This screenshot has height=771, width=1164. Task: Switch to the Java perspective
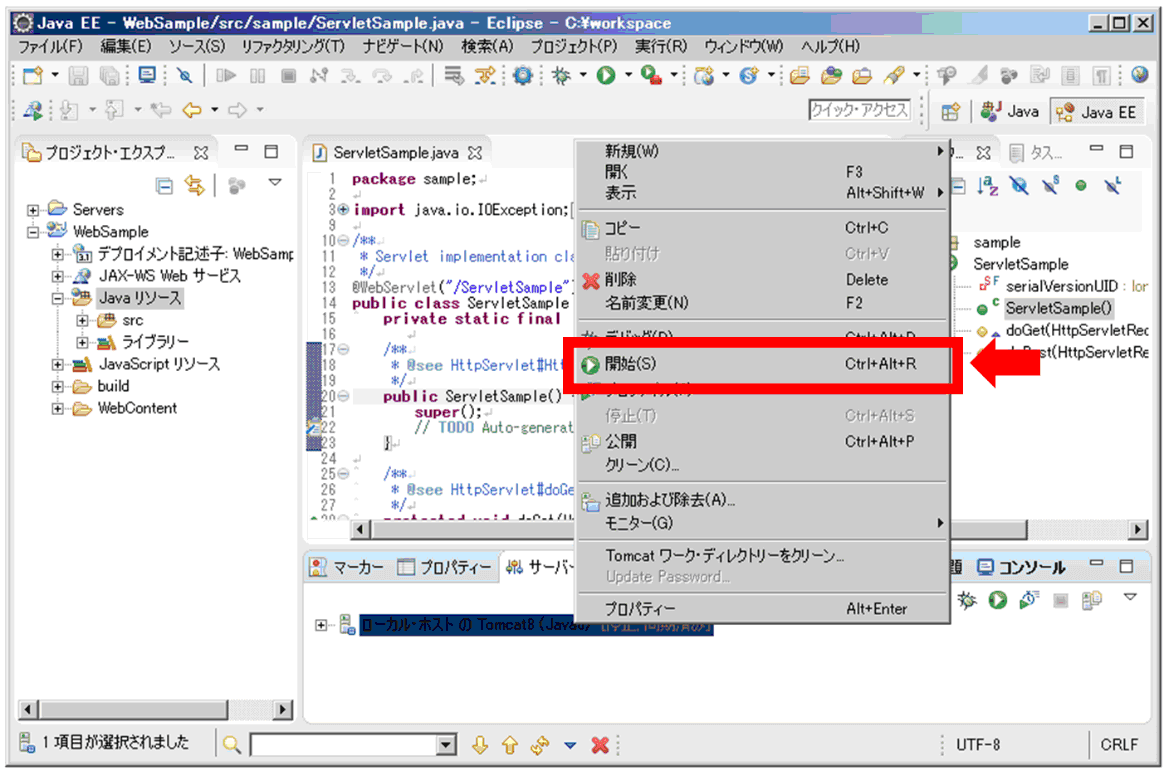pos(1010,112)
